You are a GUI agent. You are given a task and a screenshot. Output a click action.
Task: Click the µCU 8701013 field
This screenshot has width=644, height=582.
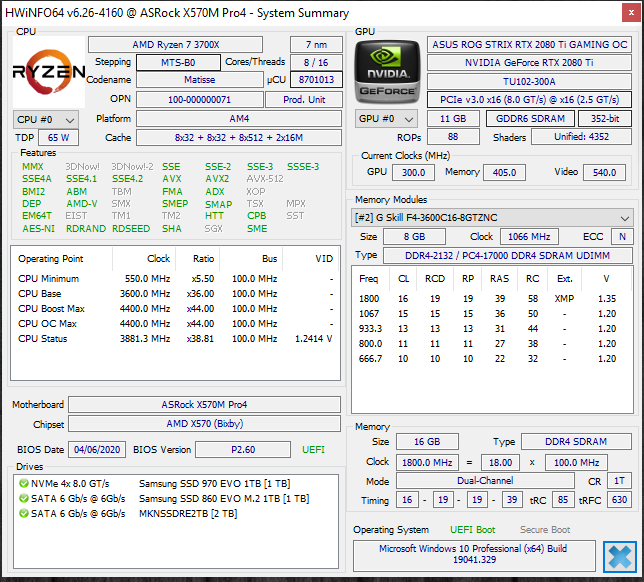316,80
